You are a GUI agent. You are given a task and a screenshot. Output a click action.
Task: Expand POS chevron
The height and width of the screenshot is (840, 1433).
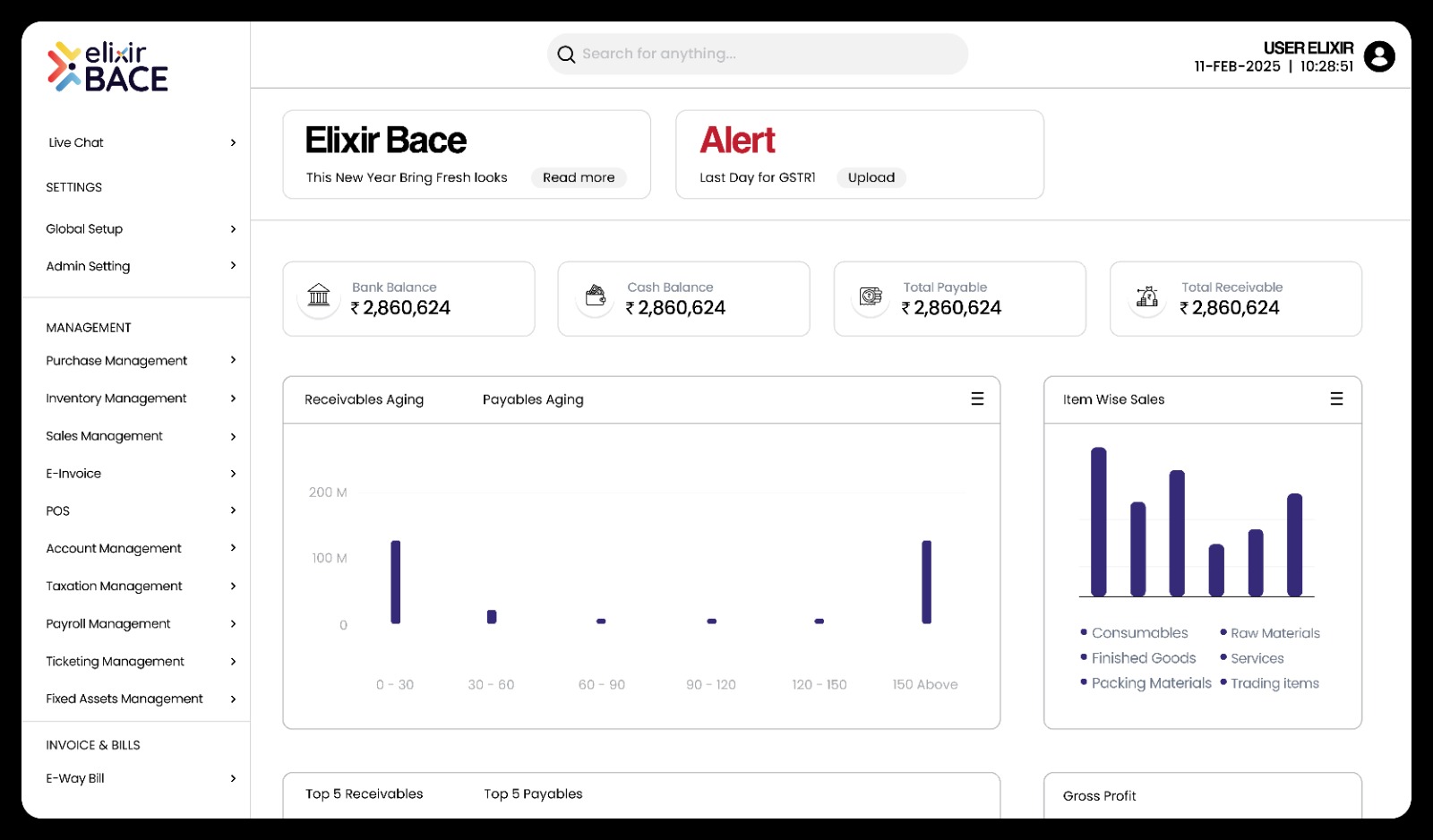233,510
